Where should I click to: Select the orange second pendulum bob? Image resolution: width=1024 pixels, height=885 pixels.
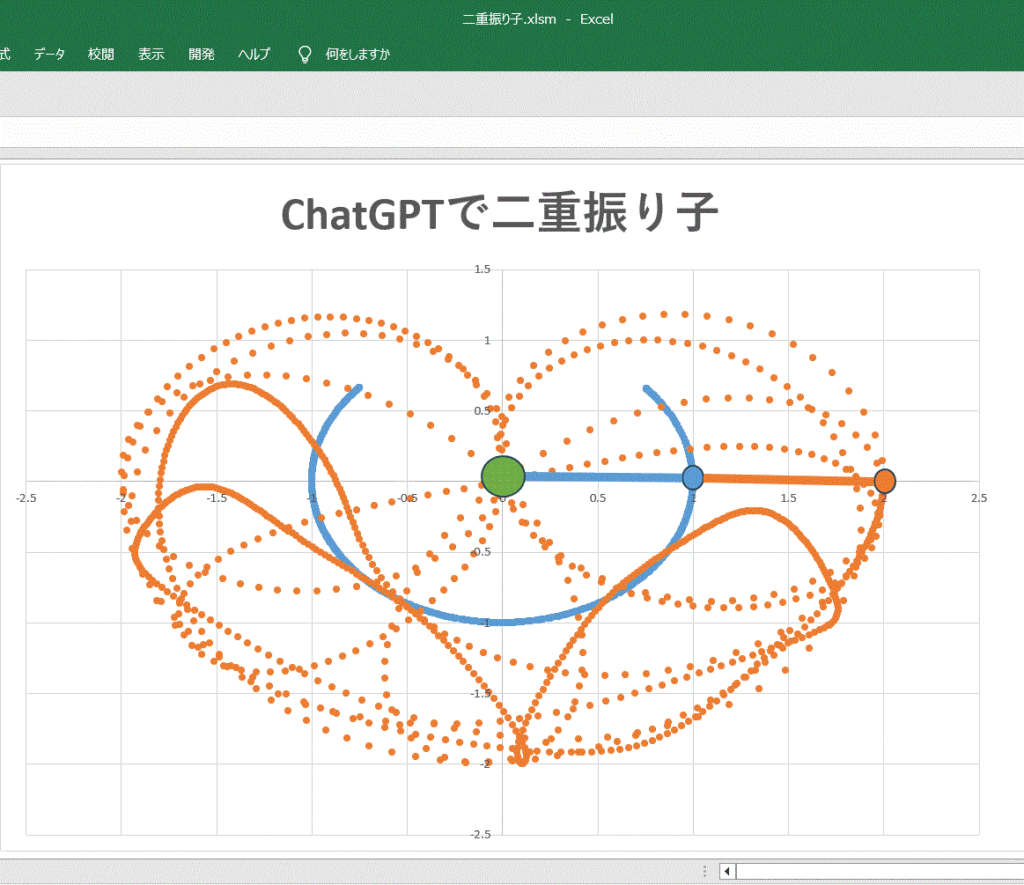coord(885,481)
